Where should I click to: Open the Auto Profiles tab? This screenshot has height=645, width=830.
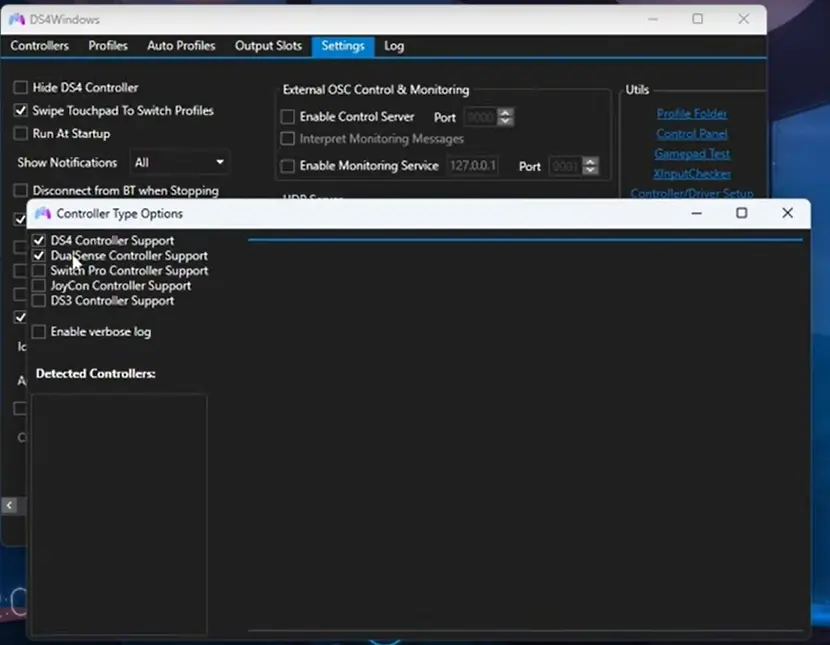181,46
